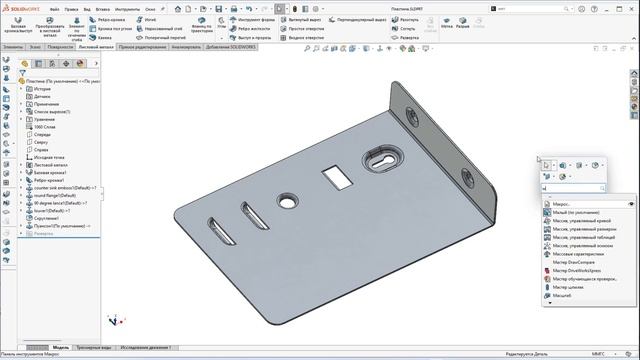Toggle the eye icon beside Макрос result

[631, 204]
